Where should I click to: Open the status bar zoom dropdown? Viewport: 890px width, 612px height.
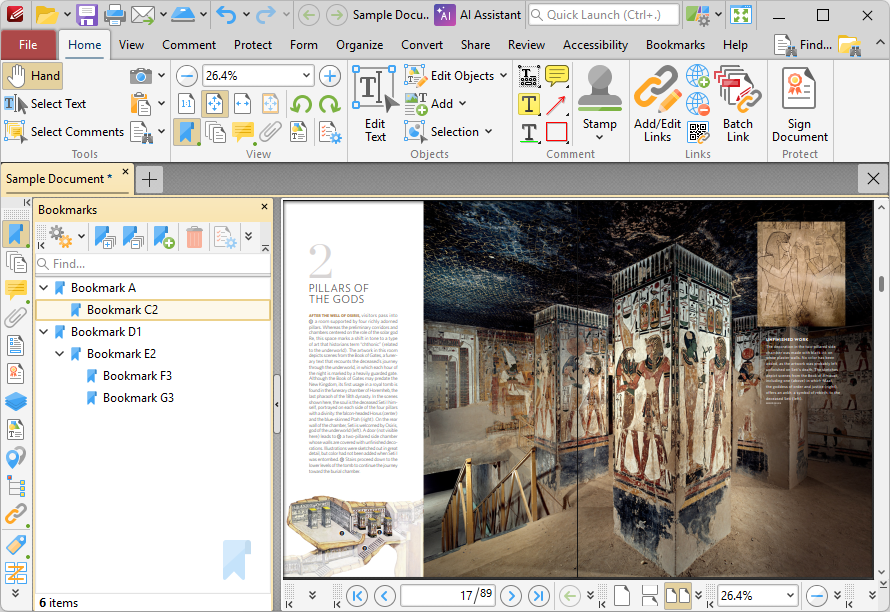tap(790, 596)
